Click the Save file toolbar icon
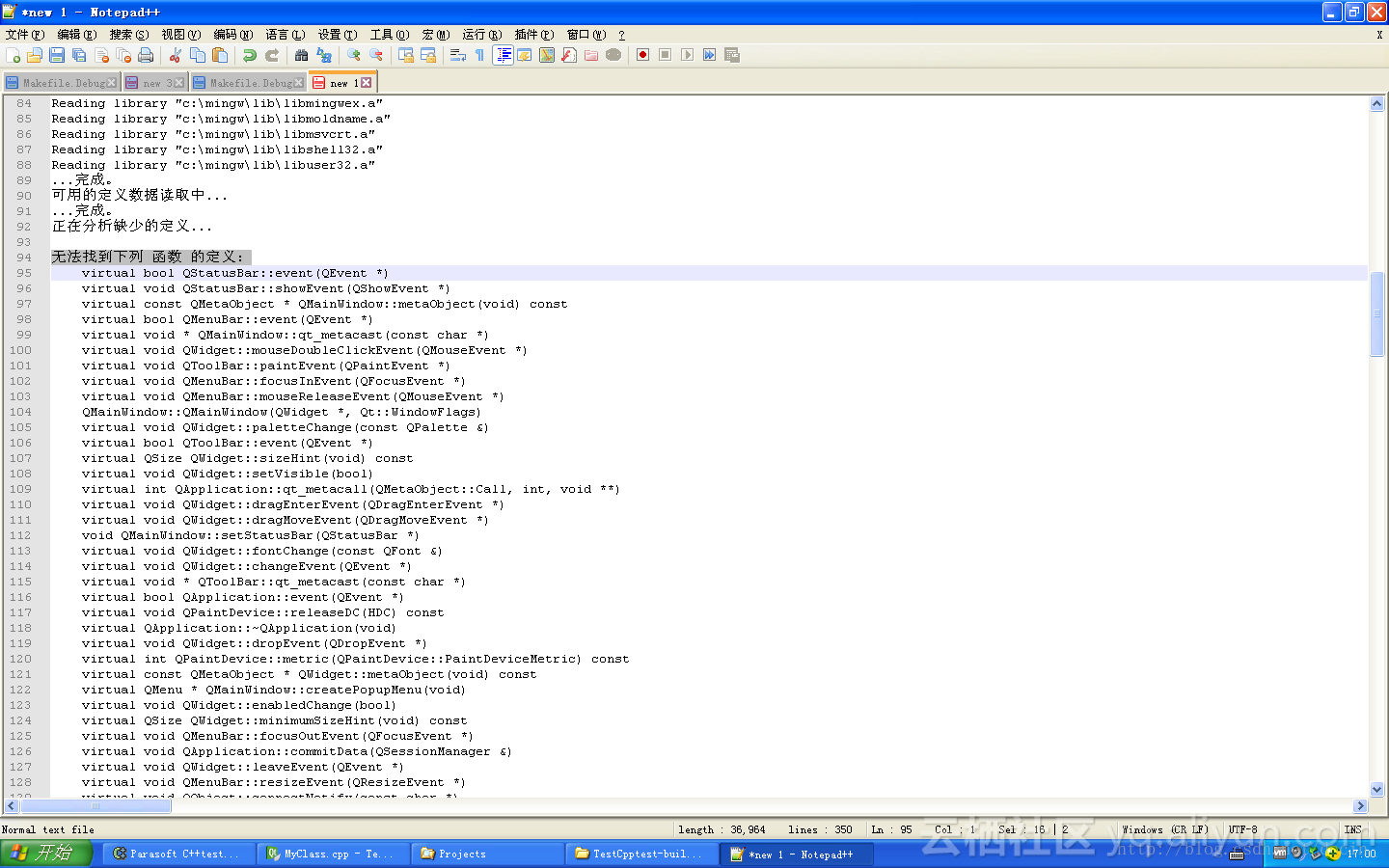Viewport: 1389px width, 868px height. [57, 55]
